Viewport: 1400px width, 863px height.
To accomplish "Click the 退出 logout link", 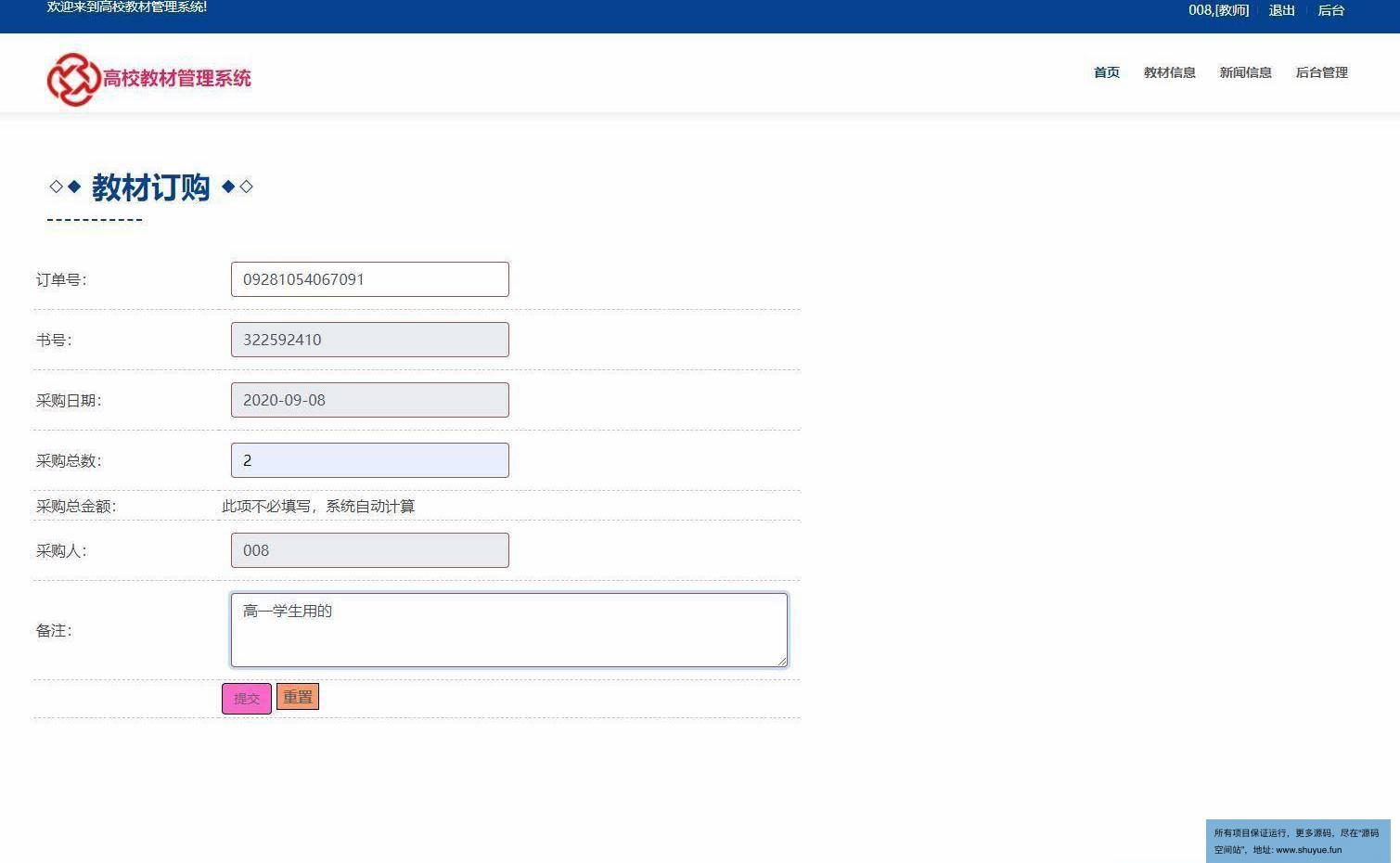I will click(1281, 10).
